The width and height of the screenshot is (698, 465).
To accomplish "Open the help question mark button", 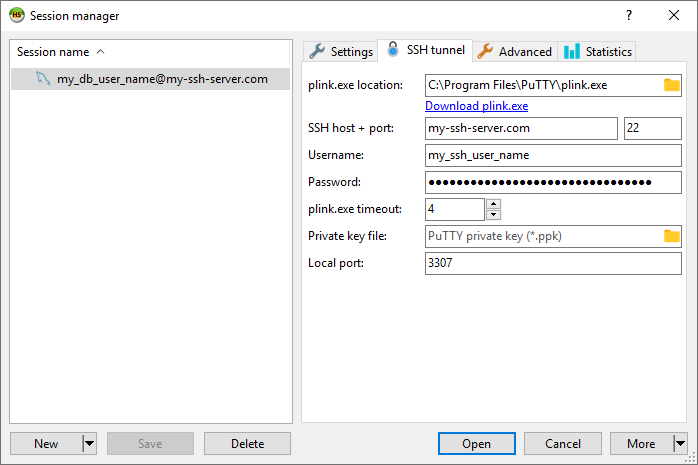I will (629, 16).
